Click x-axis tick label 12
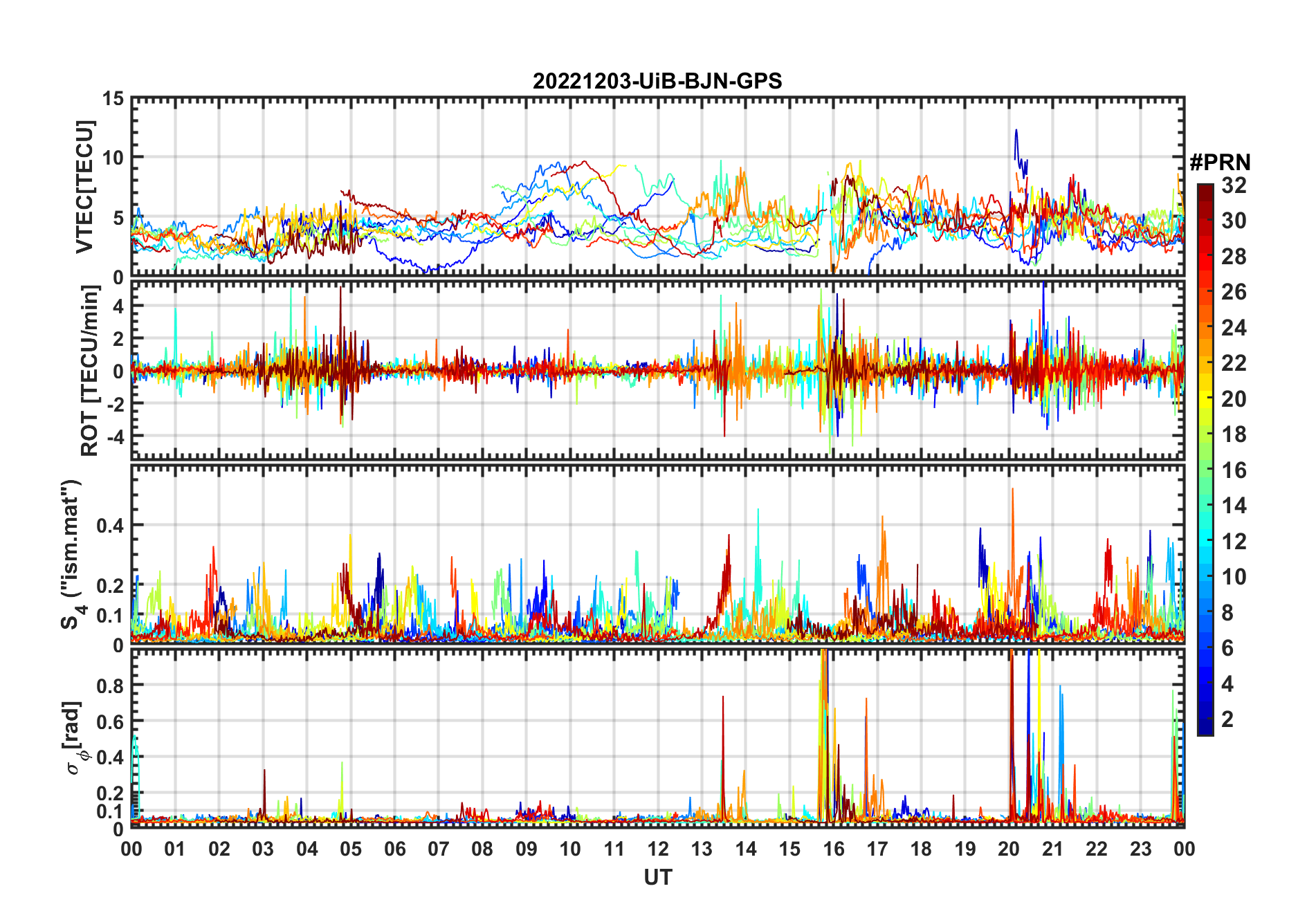The width and height of the screenshot is (1316, 920). coord(657,849)
